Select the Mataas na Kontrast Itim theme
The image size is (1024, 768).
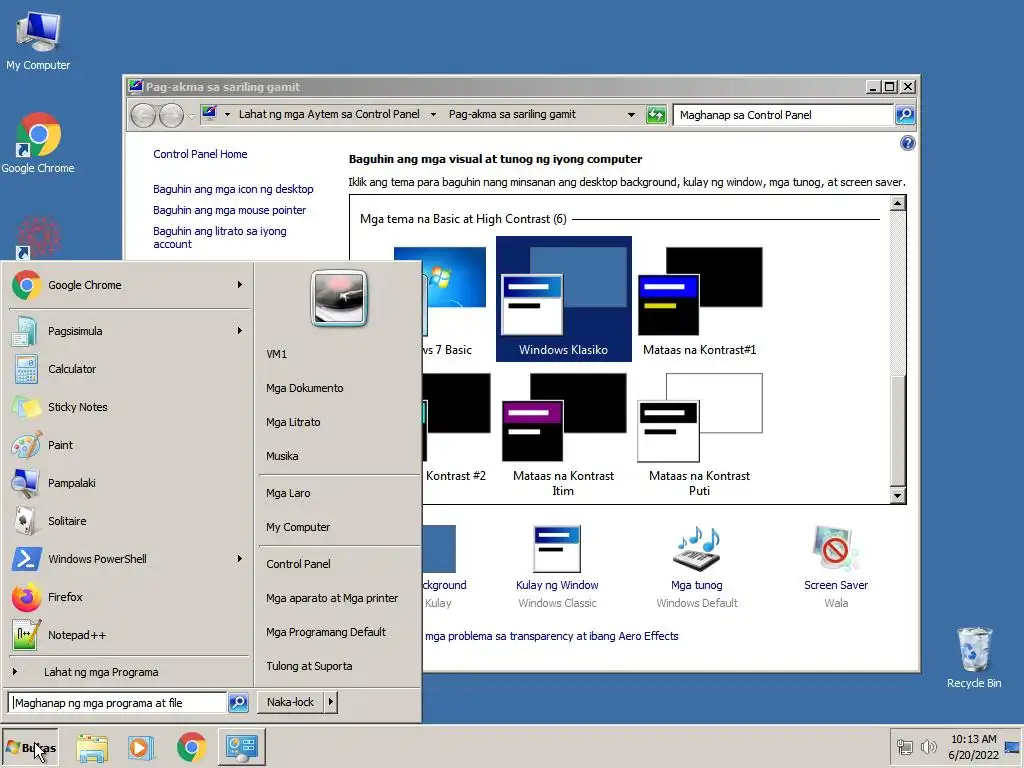point(564,434)
